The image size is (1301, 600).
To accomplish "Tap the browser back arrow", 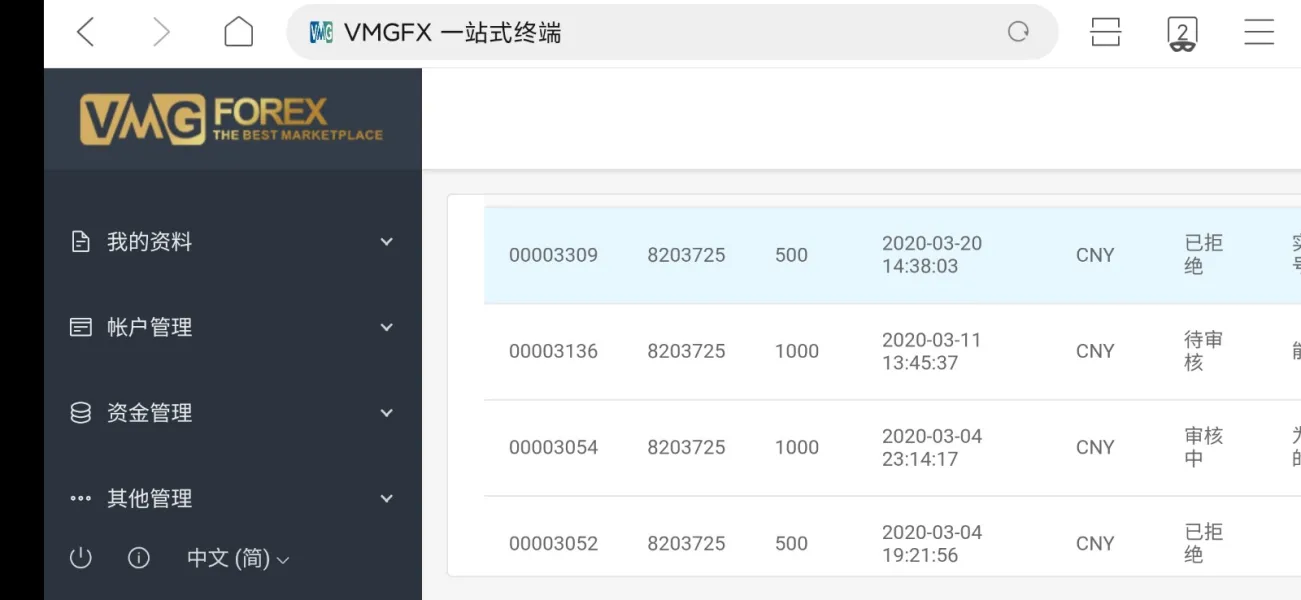I will click(86, 33).
